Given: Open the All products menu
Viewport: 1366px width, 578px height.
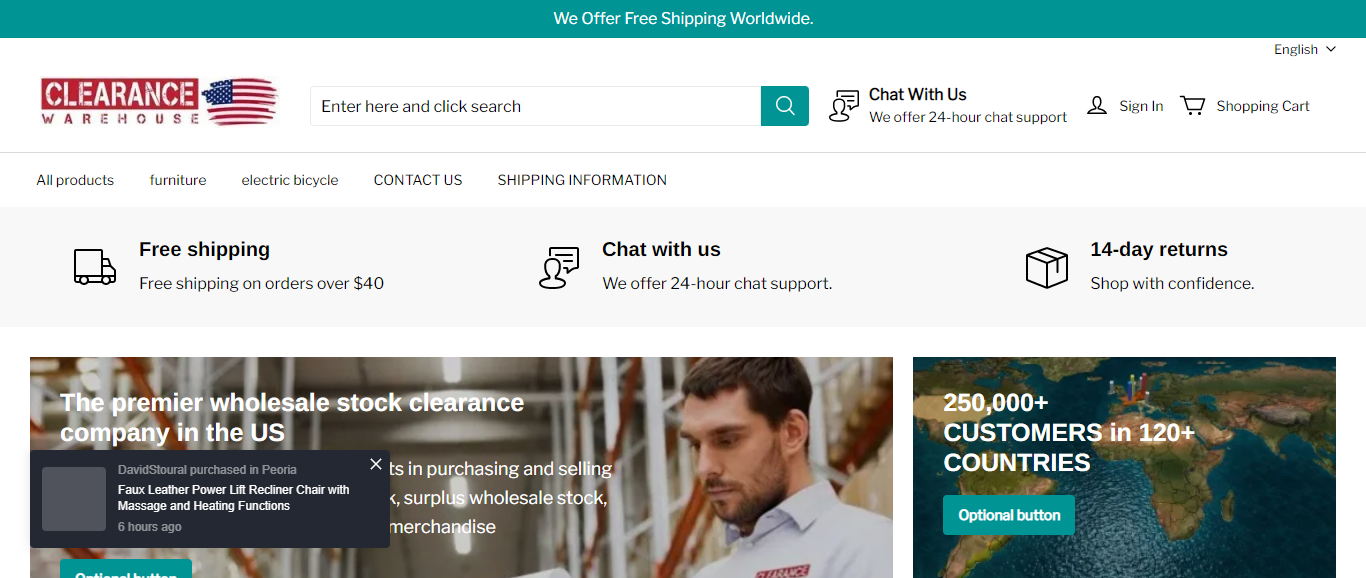Looking at the screenshot, I should 75,180.
